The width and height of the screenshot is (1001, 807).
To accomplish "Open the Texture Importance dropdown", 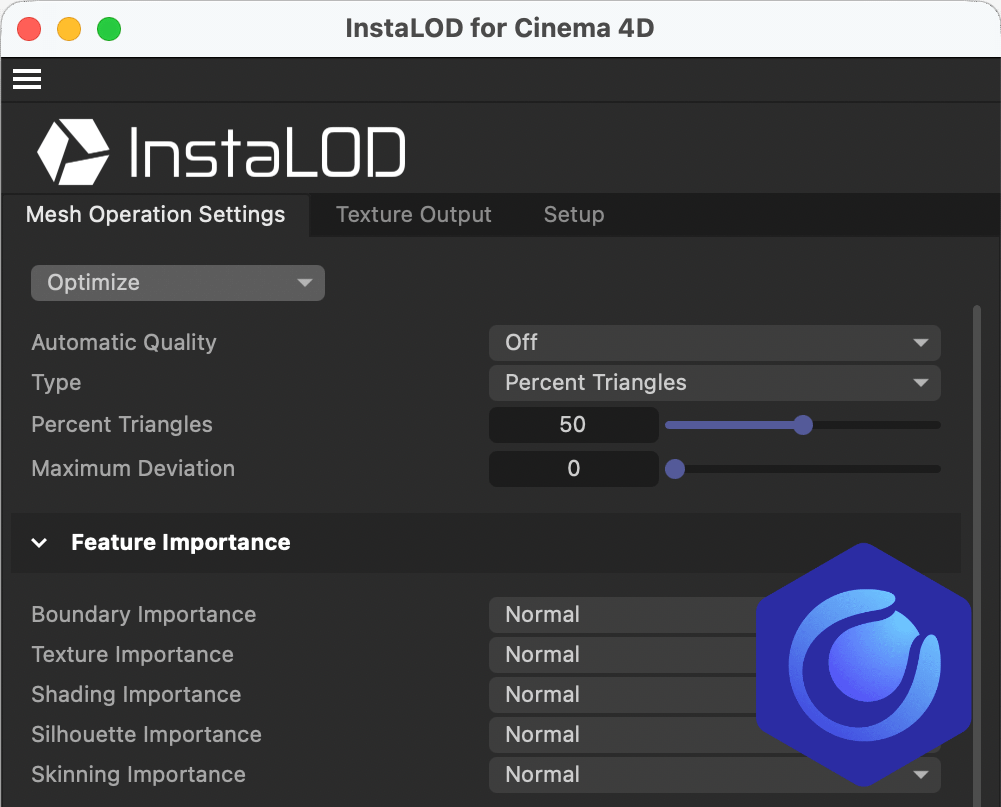I will [623, 655].
